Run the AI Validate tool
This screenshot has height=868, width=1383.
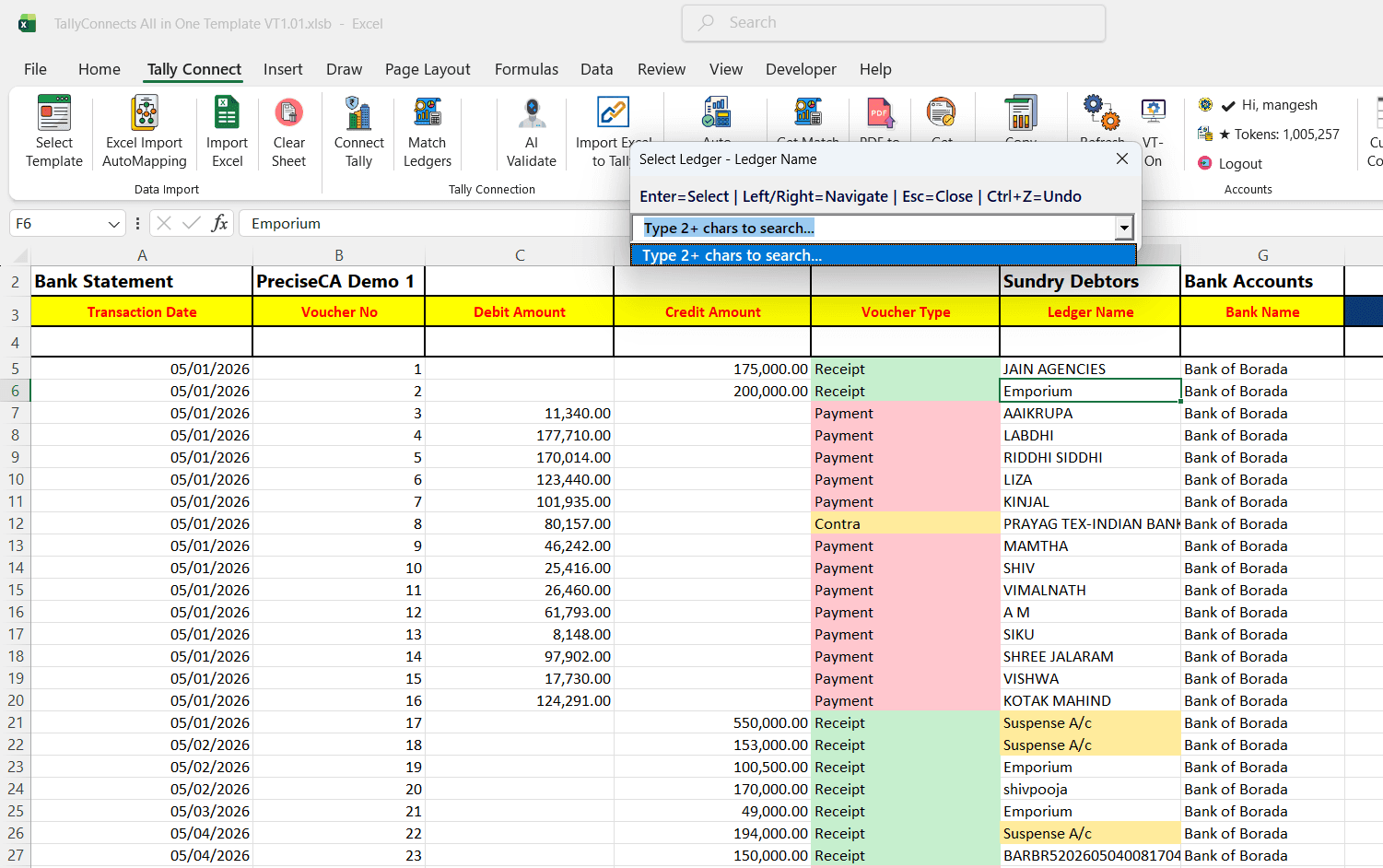(x=532, y=132)
